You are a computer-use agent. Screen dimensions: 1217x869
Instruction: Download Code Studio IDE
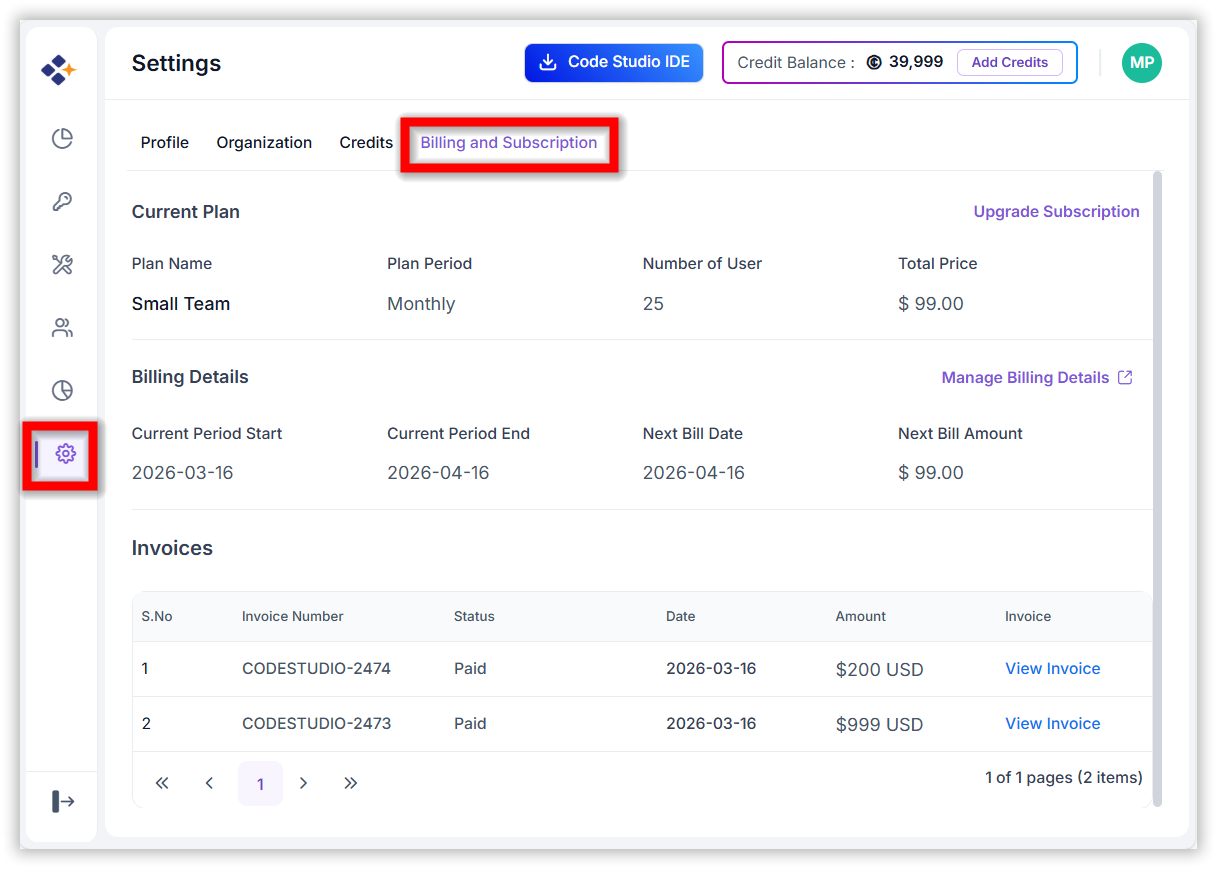[614, 63]
